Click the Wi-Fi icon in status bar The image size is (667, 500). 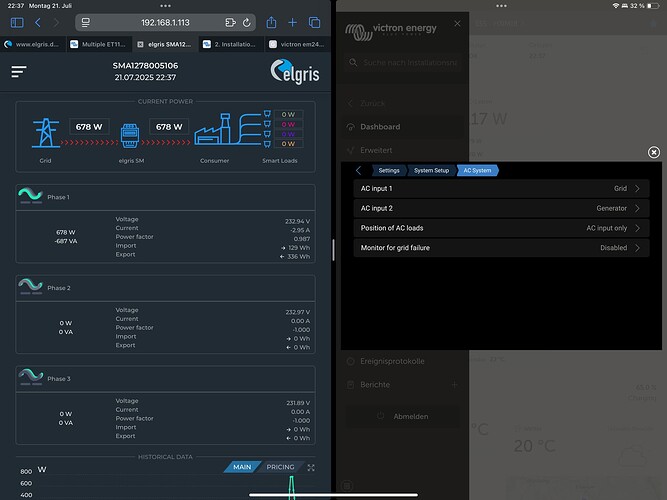(x=616, y=6)
